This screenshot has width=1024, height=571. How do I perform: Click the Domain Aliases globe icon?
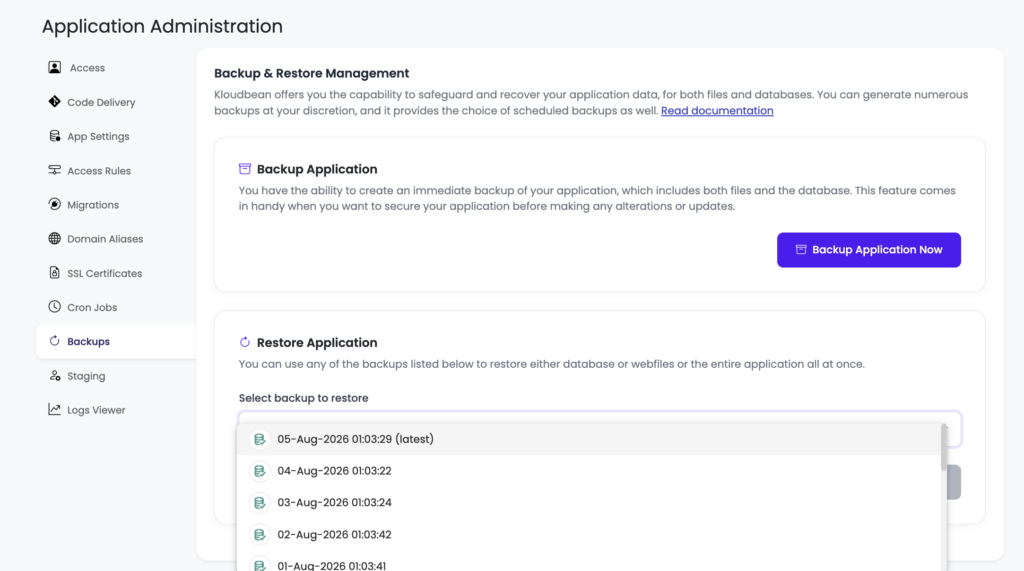pos(54,238)
